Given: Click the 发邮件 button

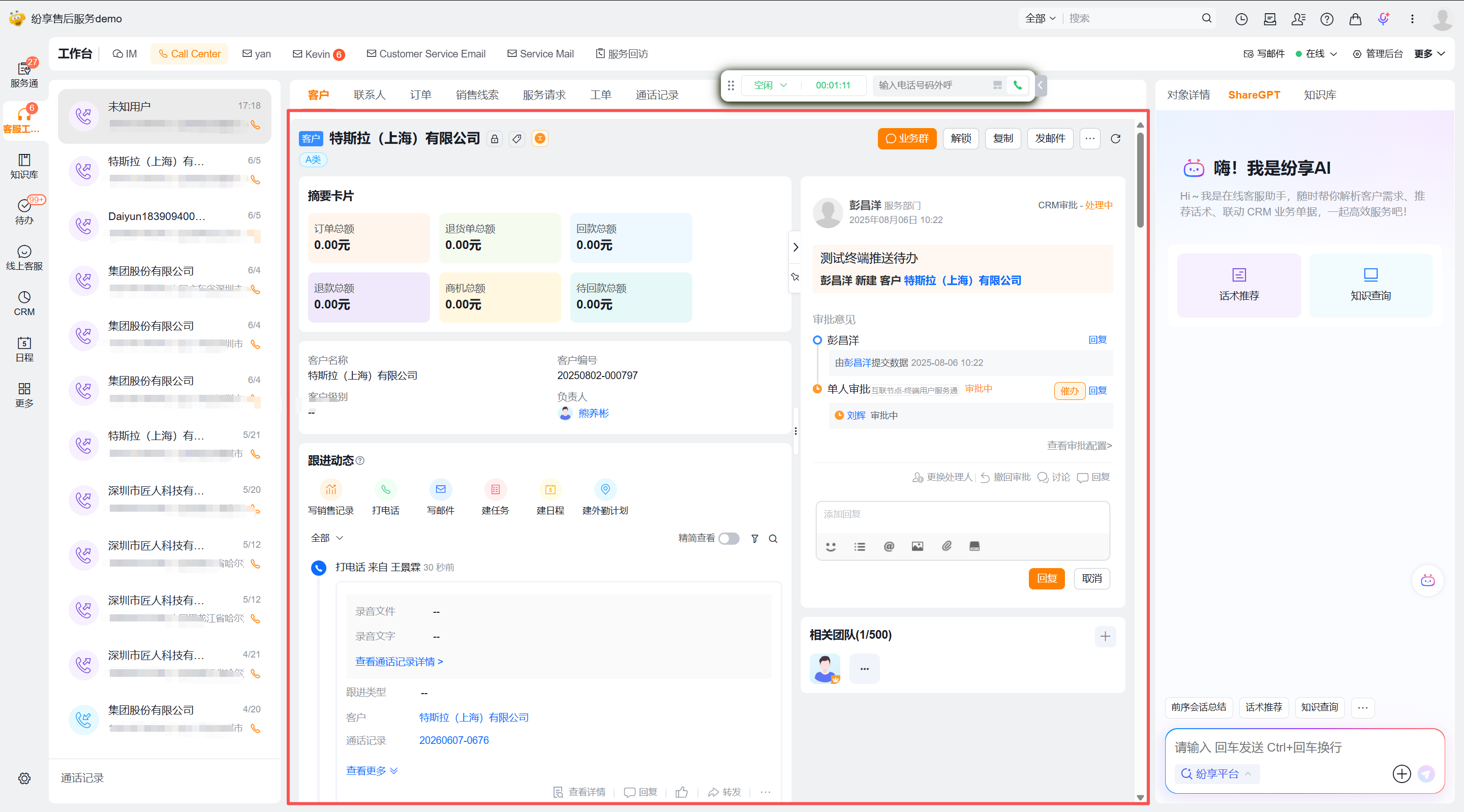Looking at the screenshot, I should pos(1050,139).
